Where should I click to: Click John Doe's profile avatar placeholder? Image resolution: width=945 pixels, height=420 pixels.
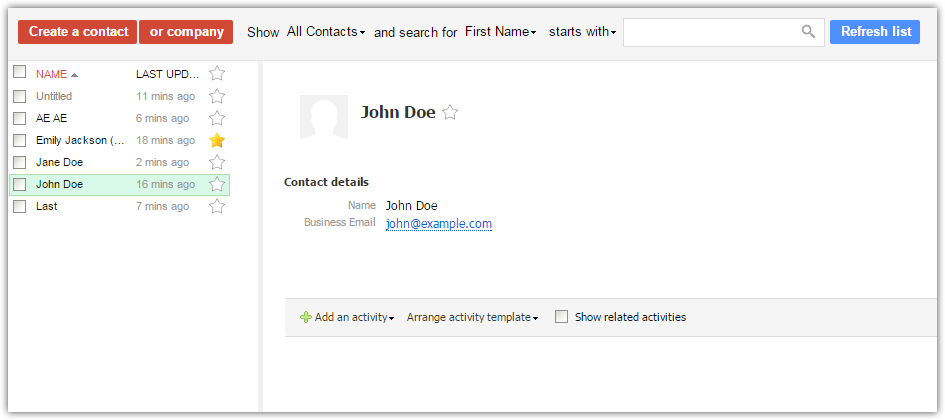[x=324, y=117]
